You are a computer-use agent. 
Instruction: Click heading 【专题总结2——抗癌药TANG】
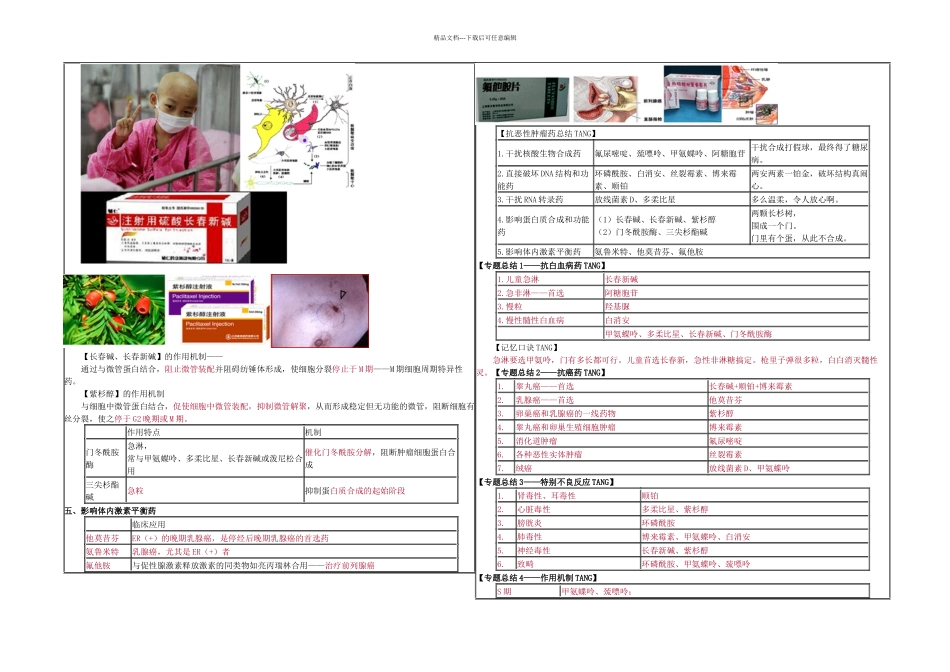551,373
